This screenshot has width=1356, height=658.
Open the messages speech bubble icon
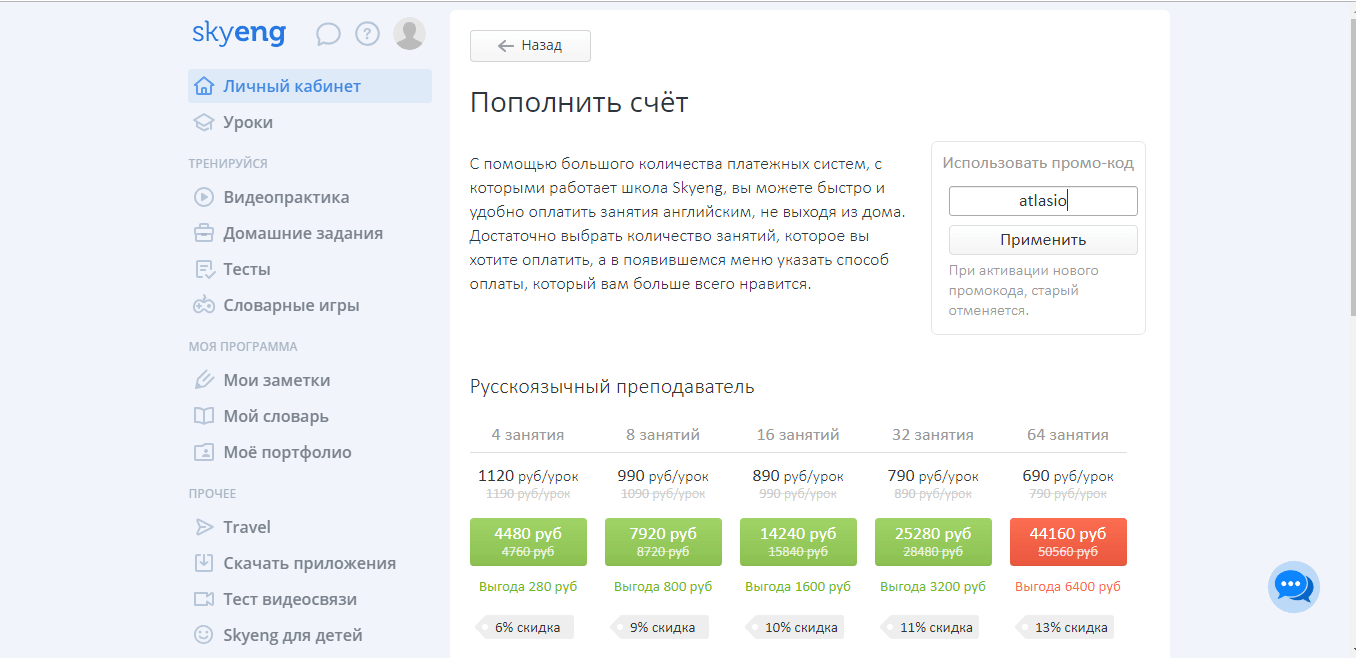328,35
